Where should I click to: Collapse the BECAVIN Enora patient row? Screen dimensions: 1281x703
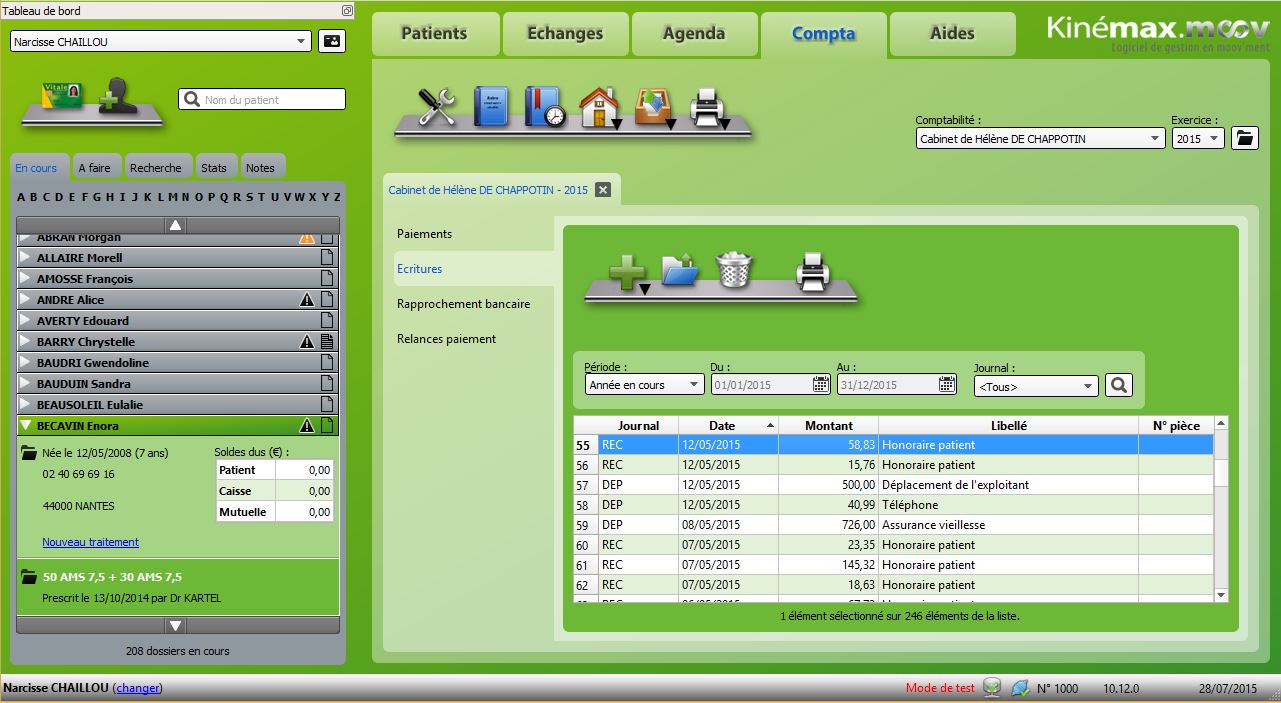tap(26, 426)
